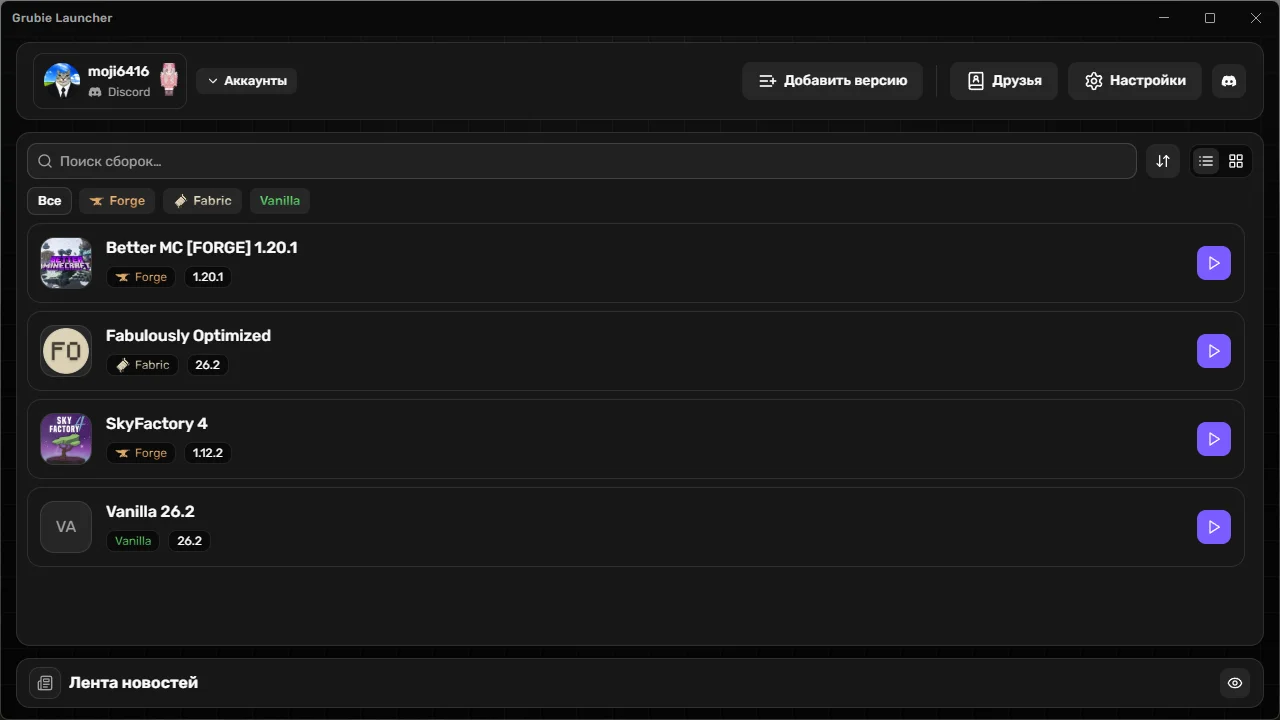Open the Друзья friends panel
The image size is (1280, 720).
(x=1004, y=81)
